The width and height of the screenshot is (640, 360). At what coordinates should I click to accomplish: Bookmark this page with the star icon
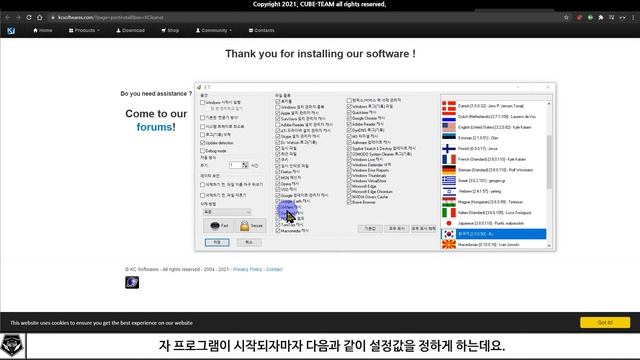click(566, 18)
